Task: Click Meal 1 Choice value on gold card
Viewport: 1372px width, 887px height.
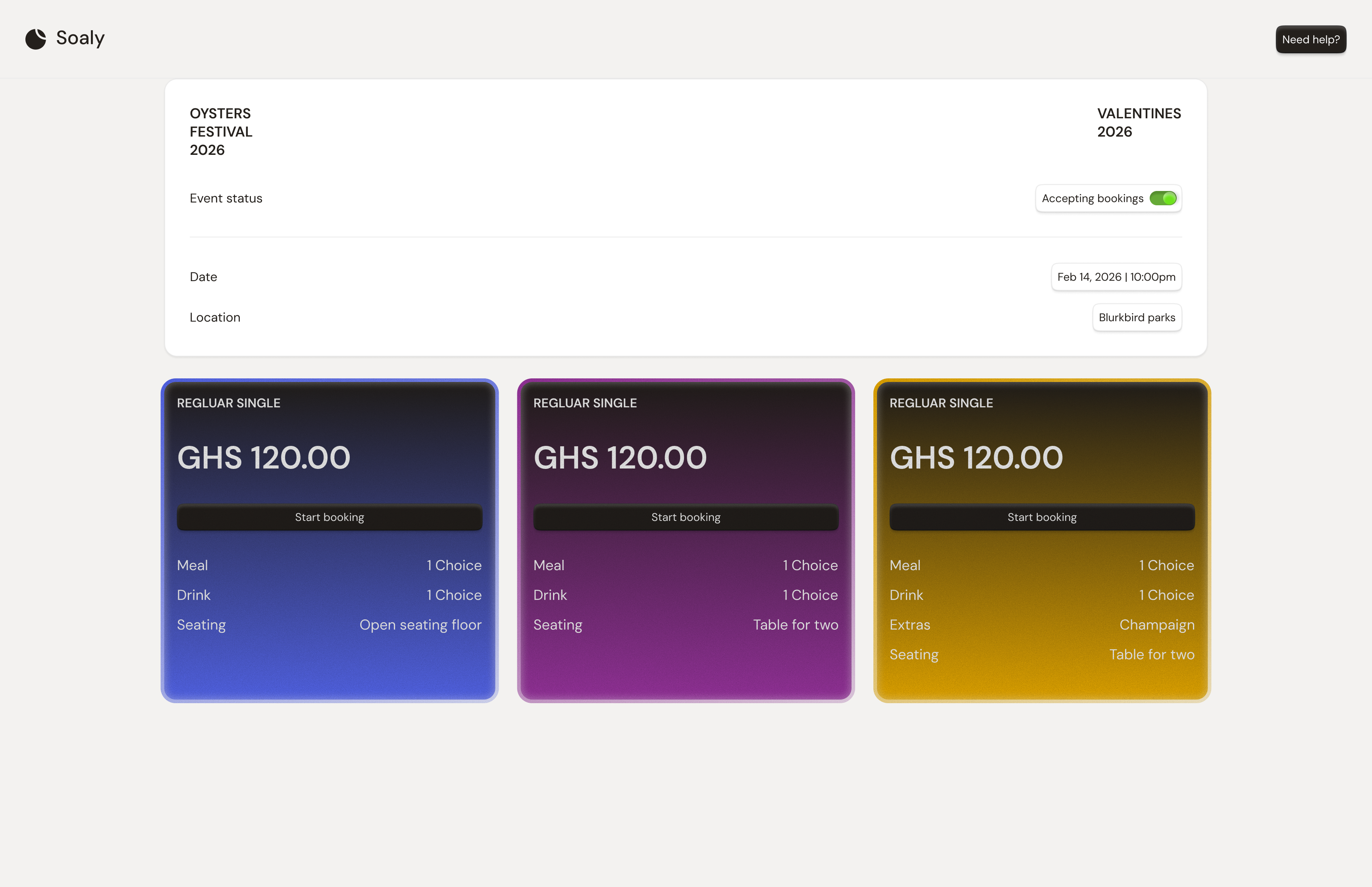Action: click(1166, 566)
